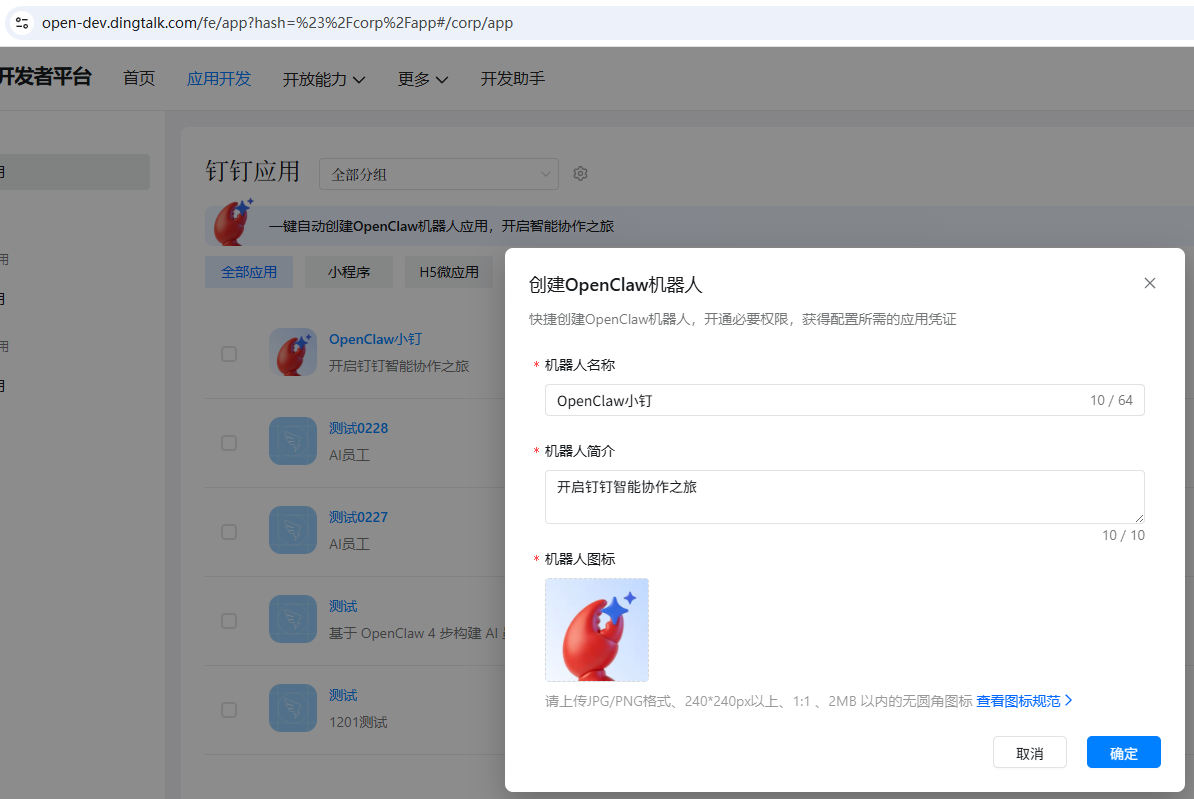Open the 测试 link above 1201测试
1194x799 pixels.
tap(343, 695)
